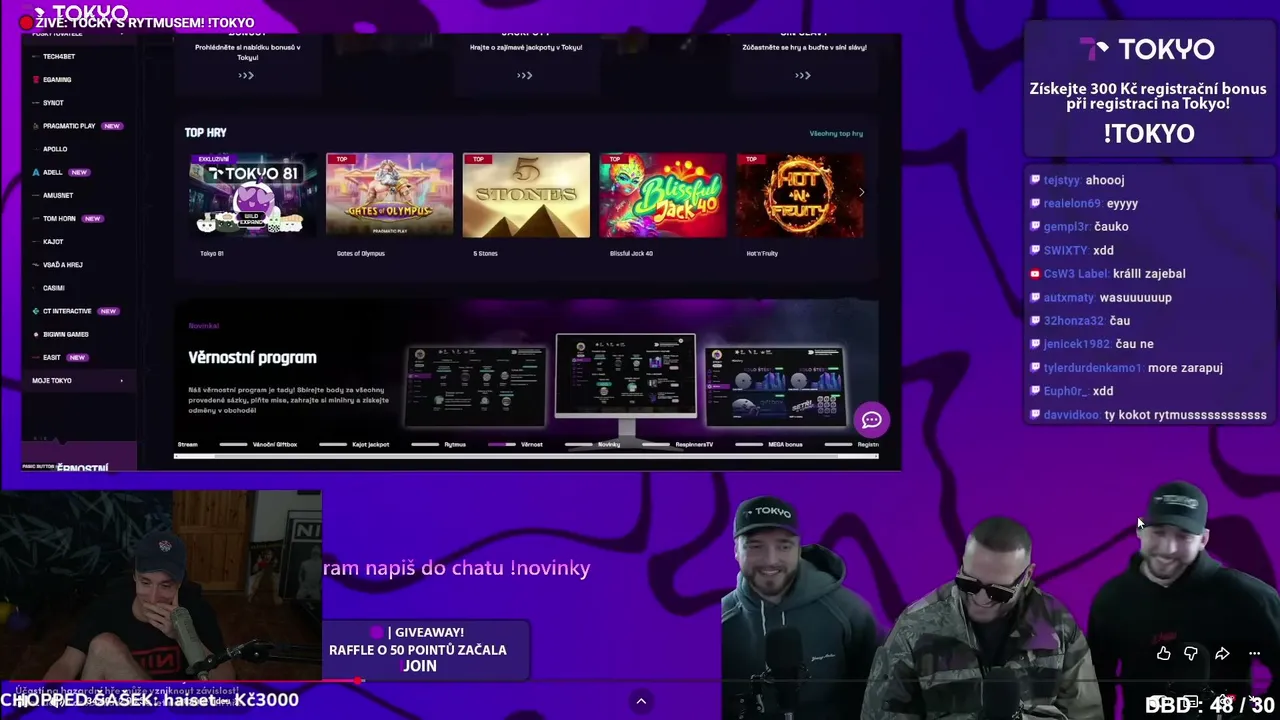Click the Věrnostní program heading
The image size is (1280, 720).
[252, 357]
